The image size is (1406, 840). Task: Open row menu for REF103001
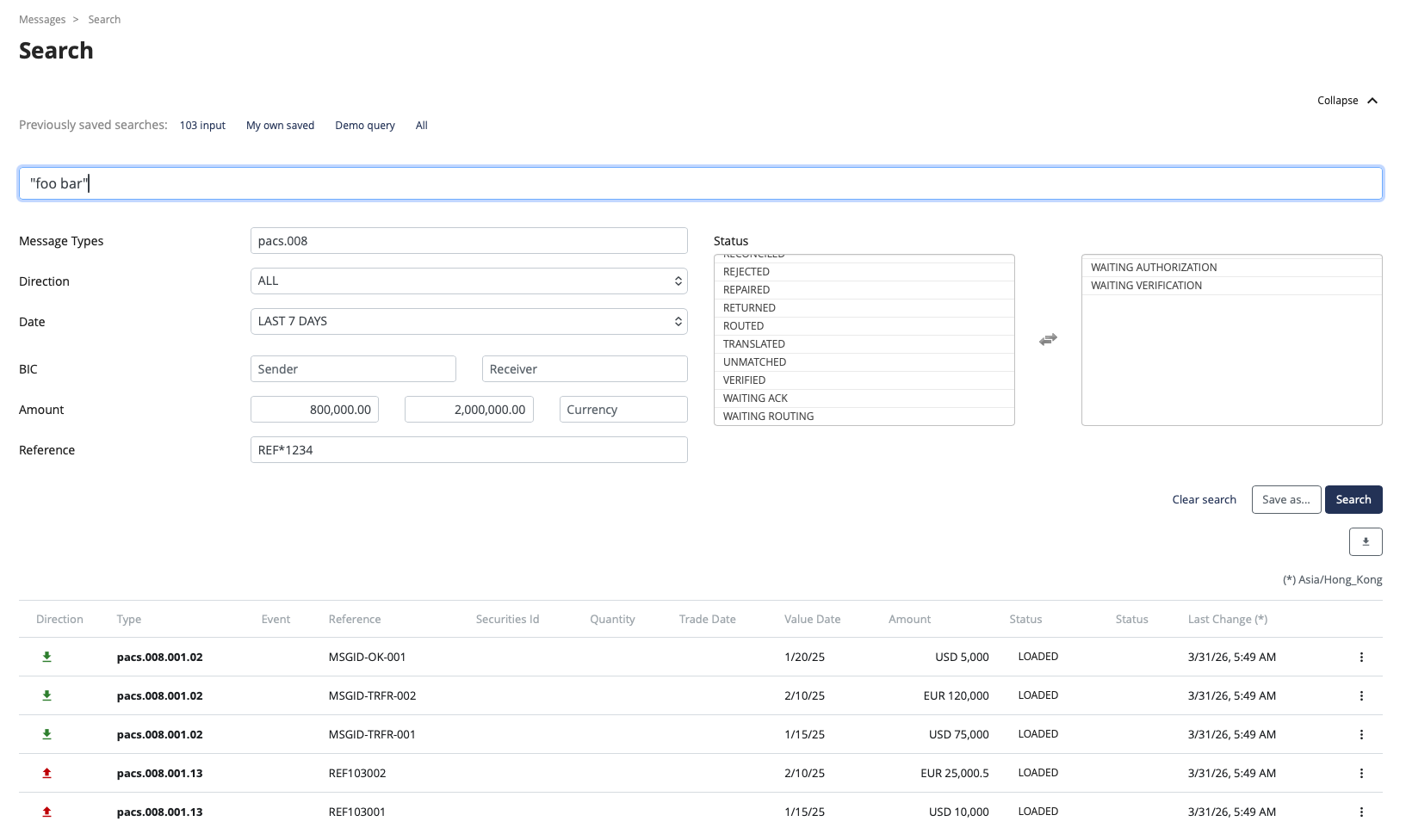1361,812
